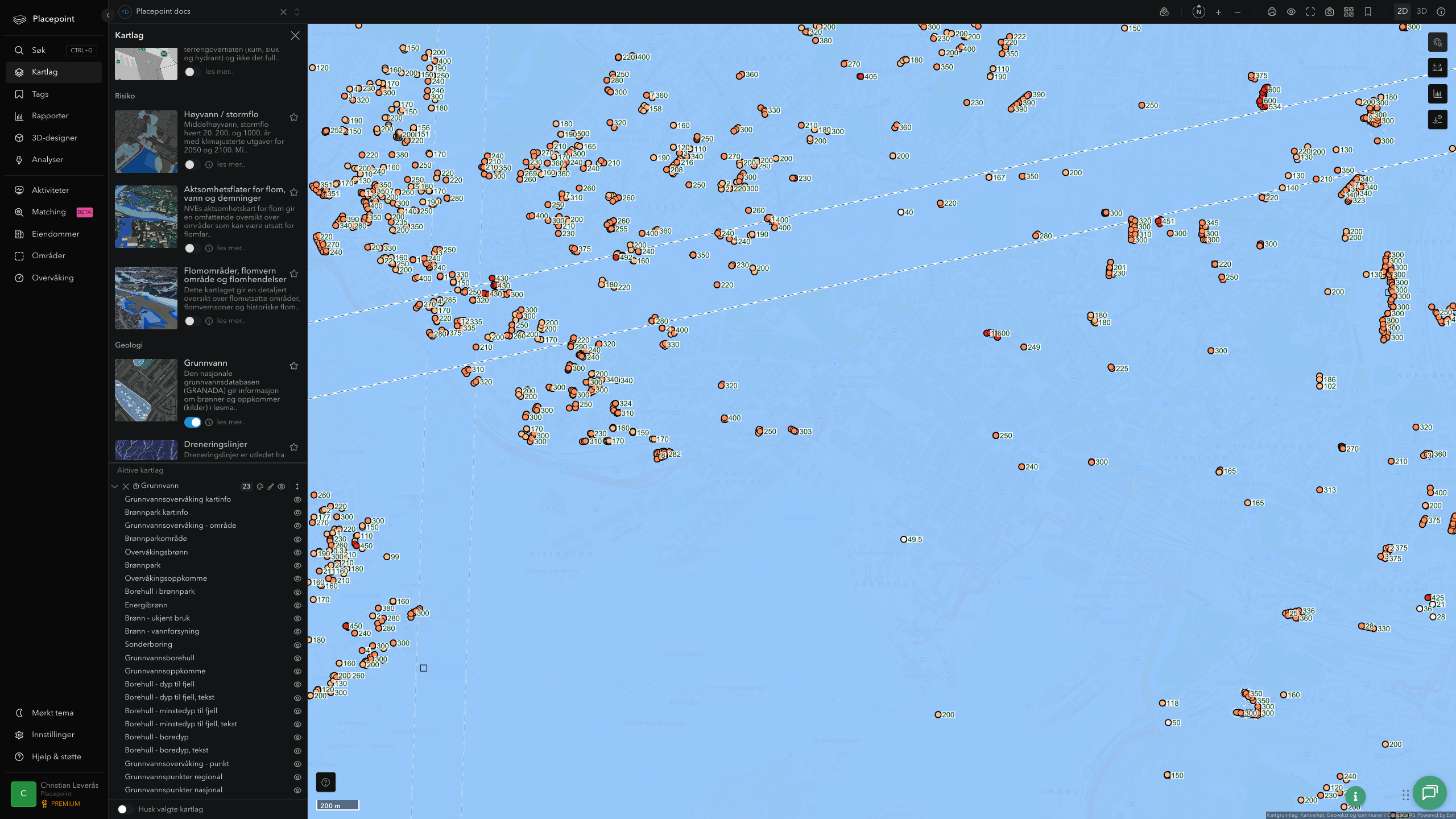Click the help question-mark button on map
The image size is (1456, 819).
pos(325,782)
